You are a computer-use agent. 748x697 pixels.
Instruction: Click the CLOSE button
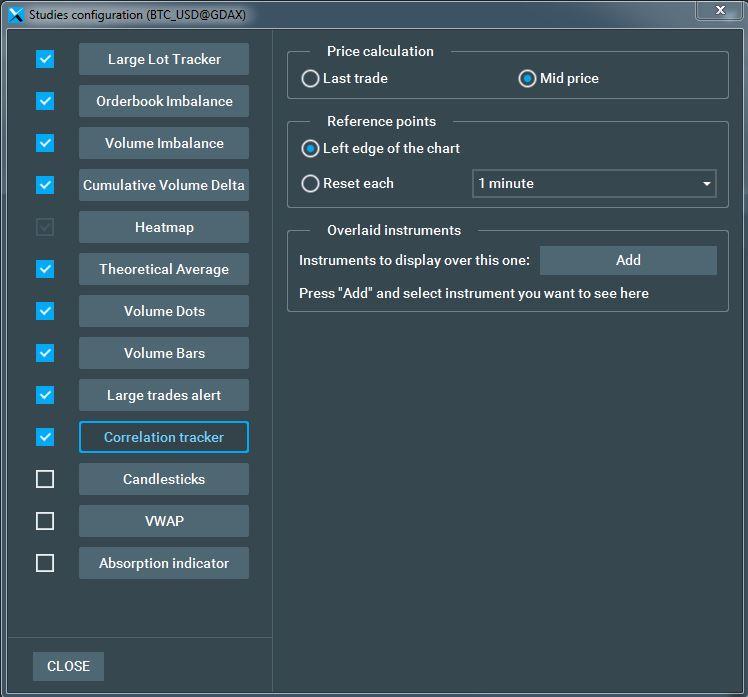click(x=68, y=666)
